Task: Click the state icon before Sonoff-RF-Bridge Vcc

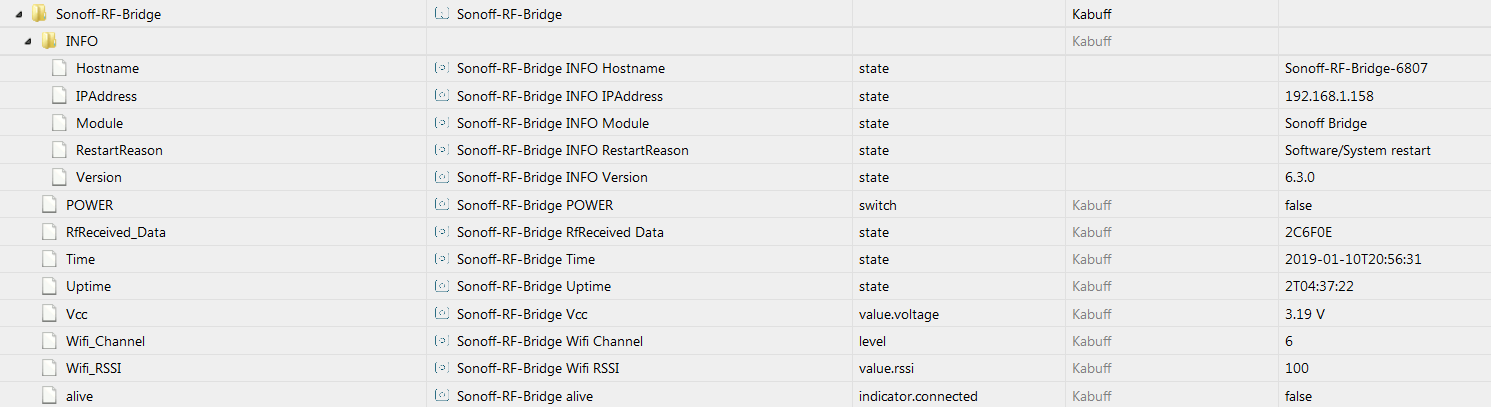Action: 440,314
